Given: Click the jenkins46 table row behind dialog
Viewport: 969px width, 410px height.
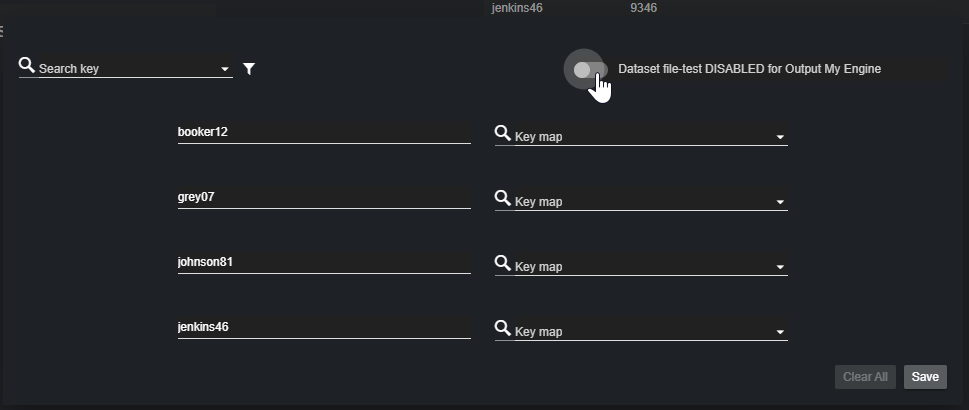Looking at the screenshot, I should [517, 8].
